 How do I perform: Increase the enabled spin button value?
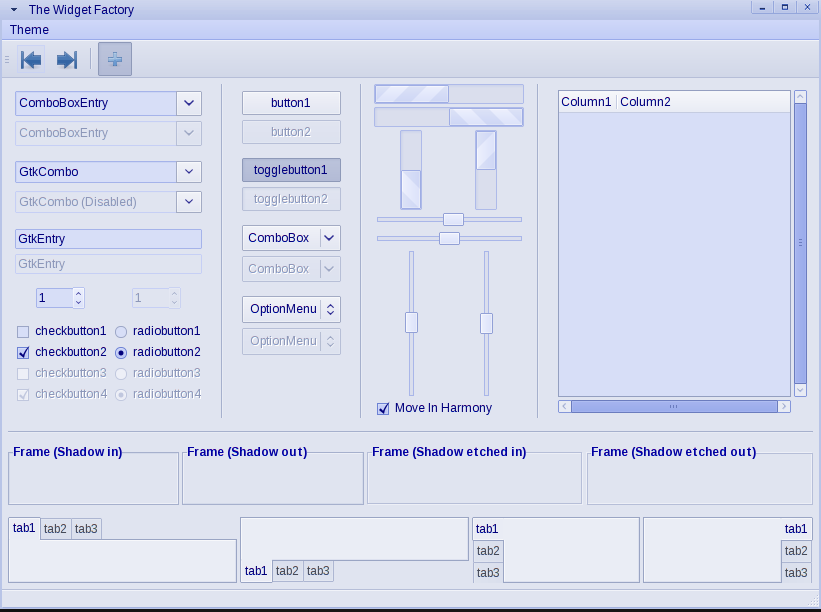click(x=78, y=293)
